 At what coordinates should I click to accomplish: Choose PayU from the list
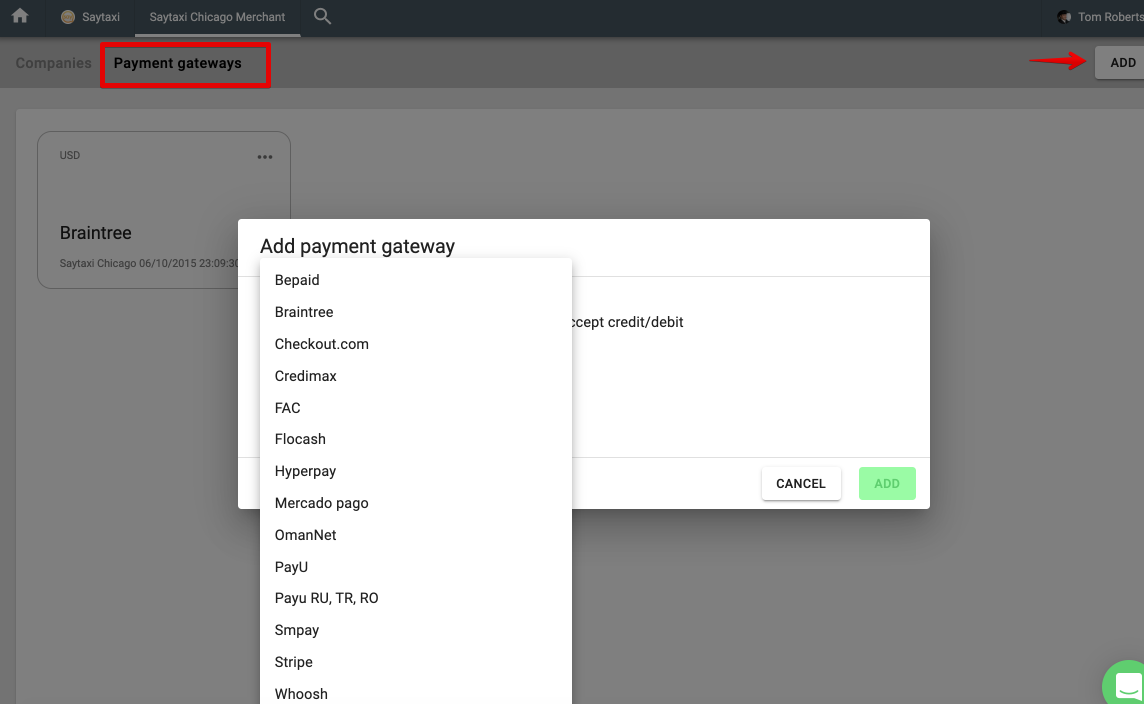[416, 567]
